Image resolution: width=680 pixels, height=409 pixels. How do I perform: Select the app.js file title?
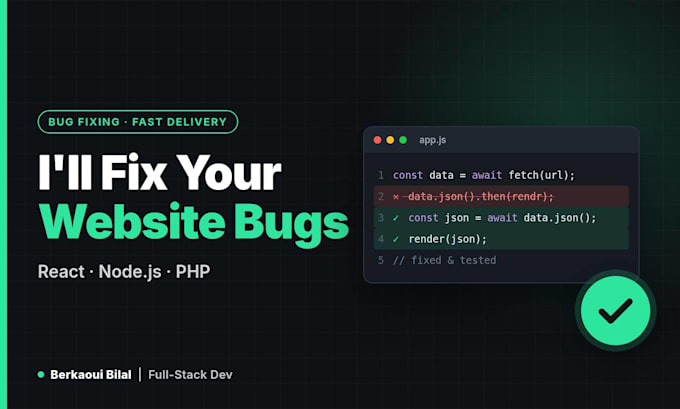click(x=432, y=140)
